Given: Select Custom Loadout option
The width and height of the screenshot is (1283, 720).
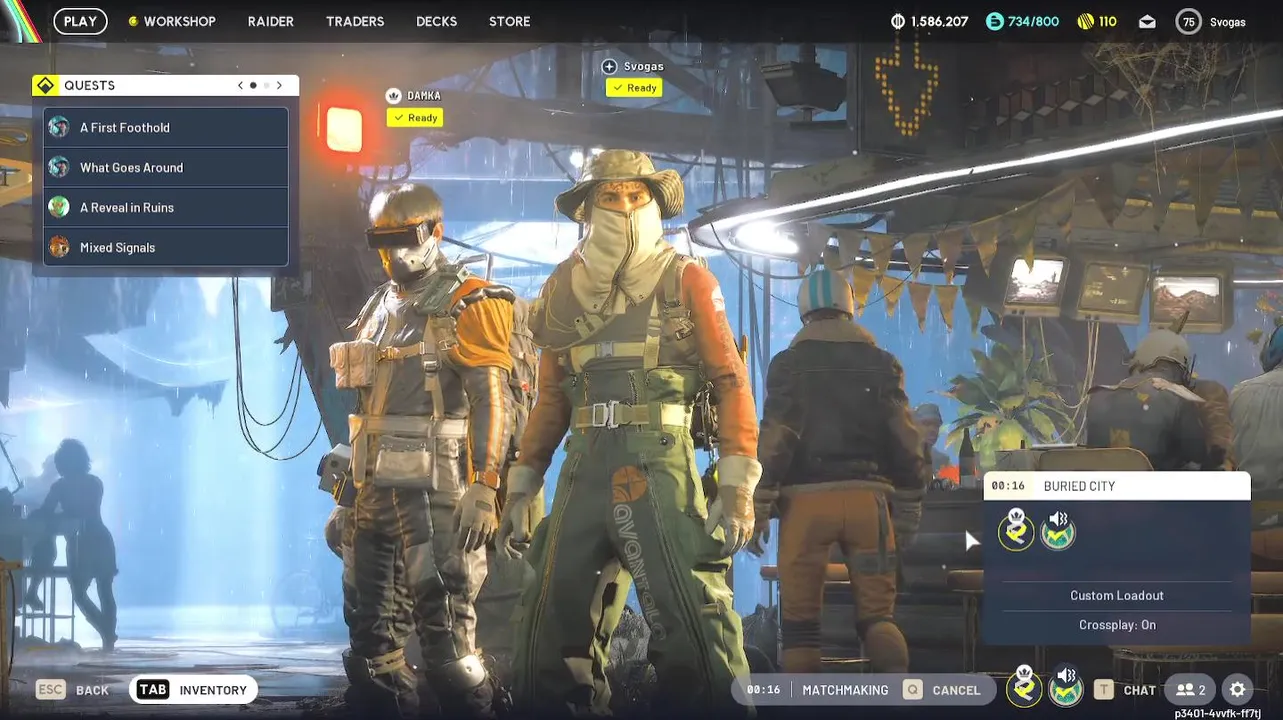Looking at the screenshot, I should [x=1117, y=596].
